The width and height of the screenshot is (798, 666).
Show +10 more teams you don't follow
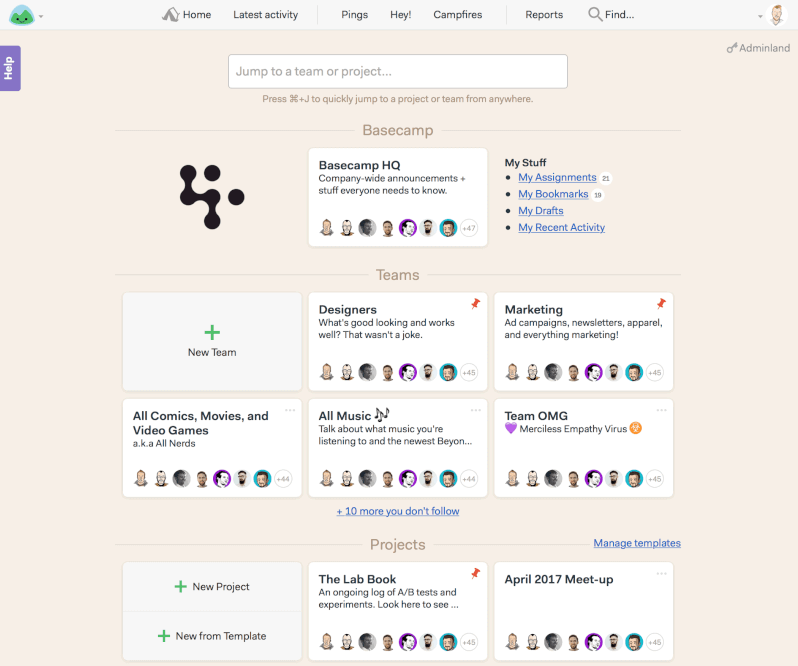point(397,511)
